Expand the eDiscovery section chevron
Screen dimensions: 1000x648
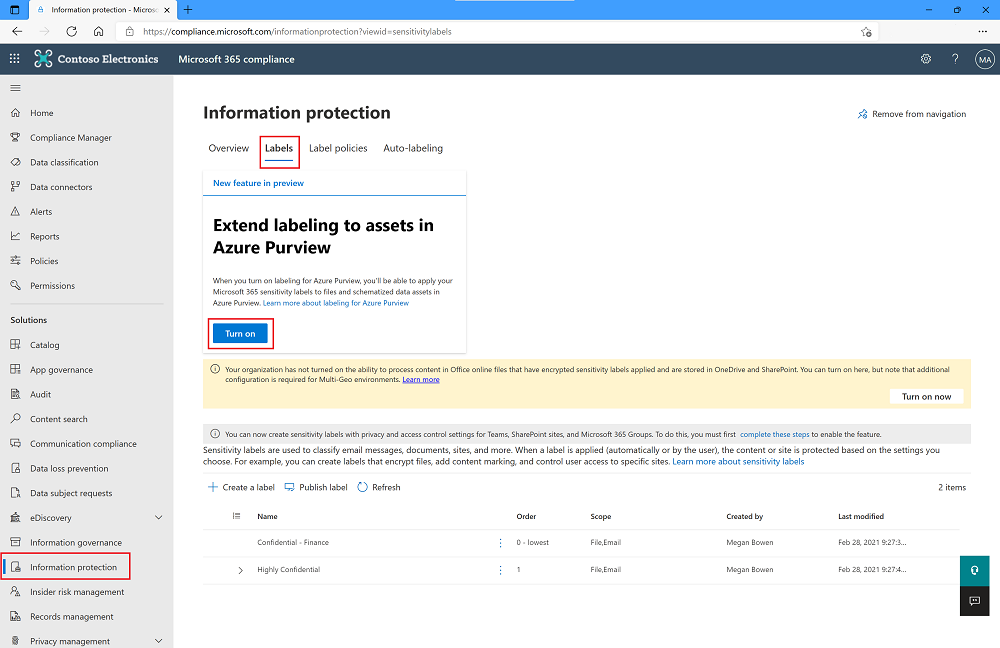coord(158,517)
